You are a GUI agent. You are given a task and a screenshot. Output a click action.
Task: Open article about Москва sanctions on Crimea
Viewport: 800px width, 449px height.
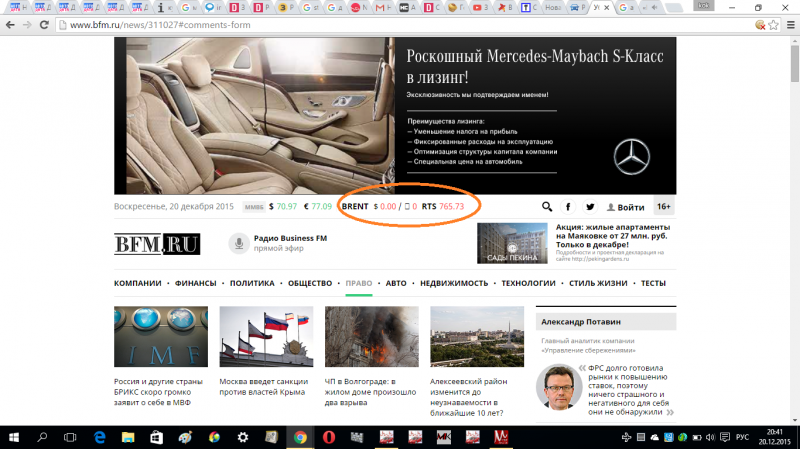(264, 387)
